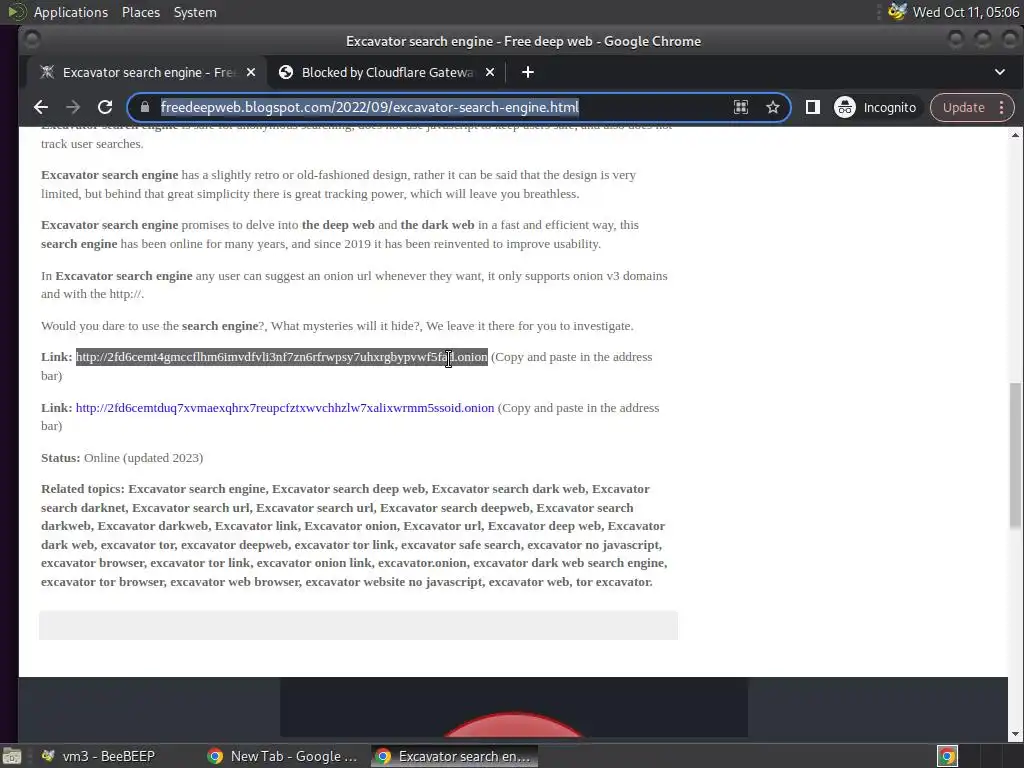Click the BeeBEEP tray icon in top panel

click(x=897, y=12)
